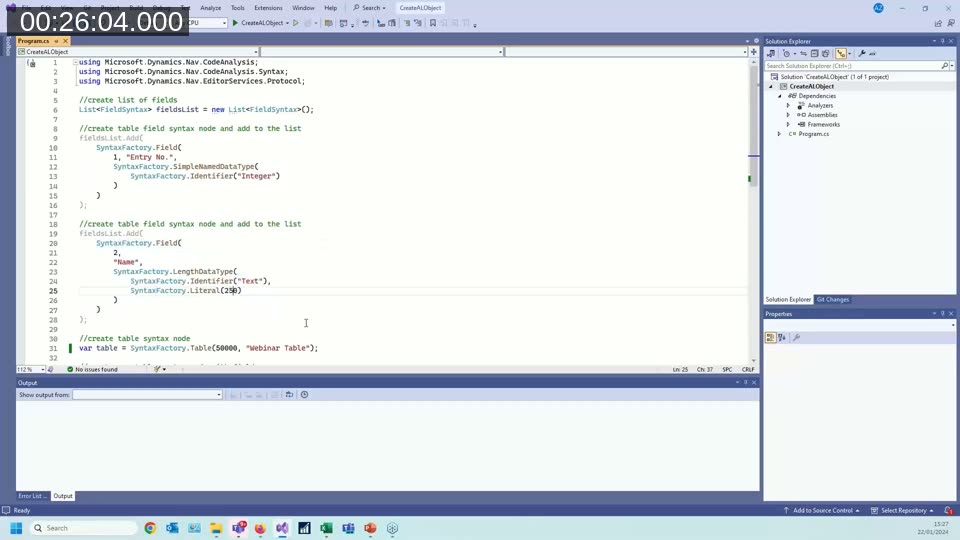Expand the Frameworks node

[788, 125]
